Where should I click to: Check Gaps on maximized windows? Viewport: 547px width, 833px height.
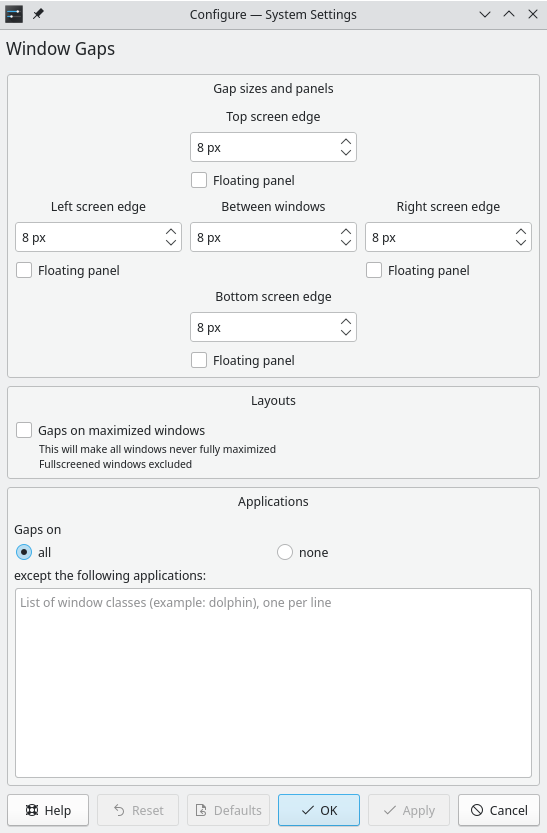[x=24, y=430]
